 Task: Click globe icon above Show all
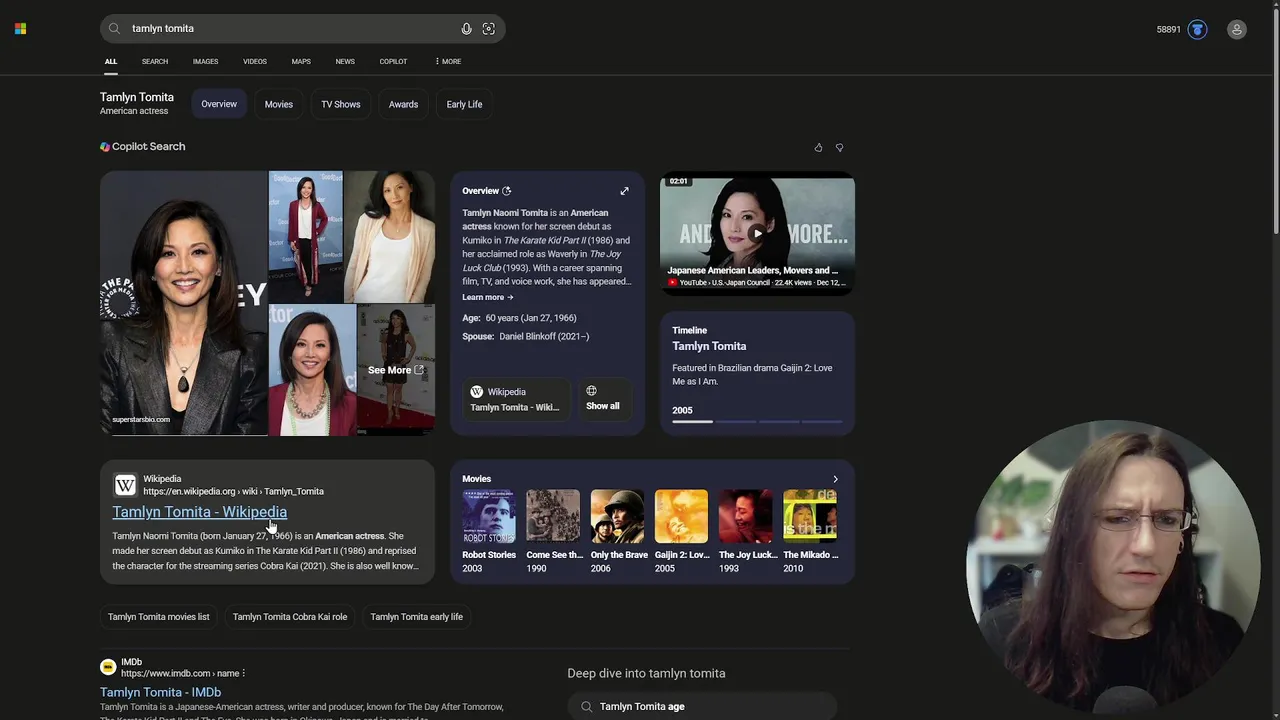[x=591, y=391]
